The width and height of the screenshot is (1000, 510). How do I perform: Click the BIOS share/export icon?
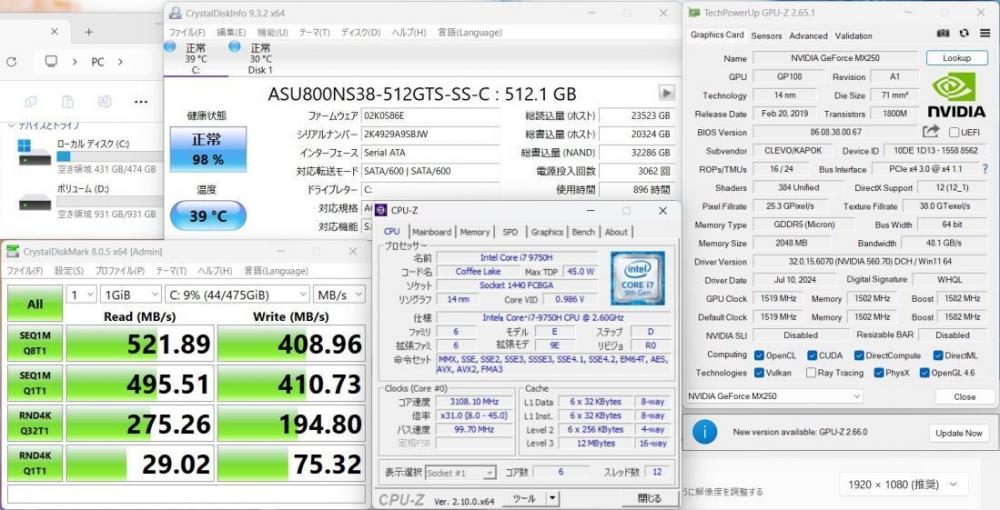[931, 131]
